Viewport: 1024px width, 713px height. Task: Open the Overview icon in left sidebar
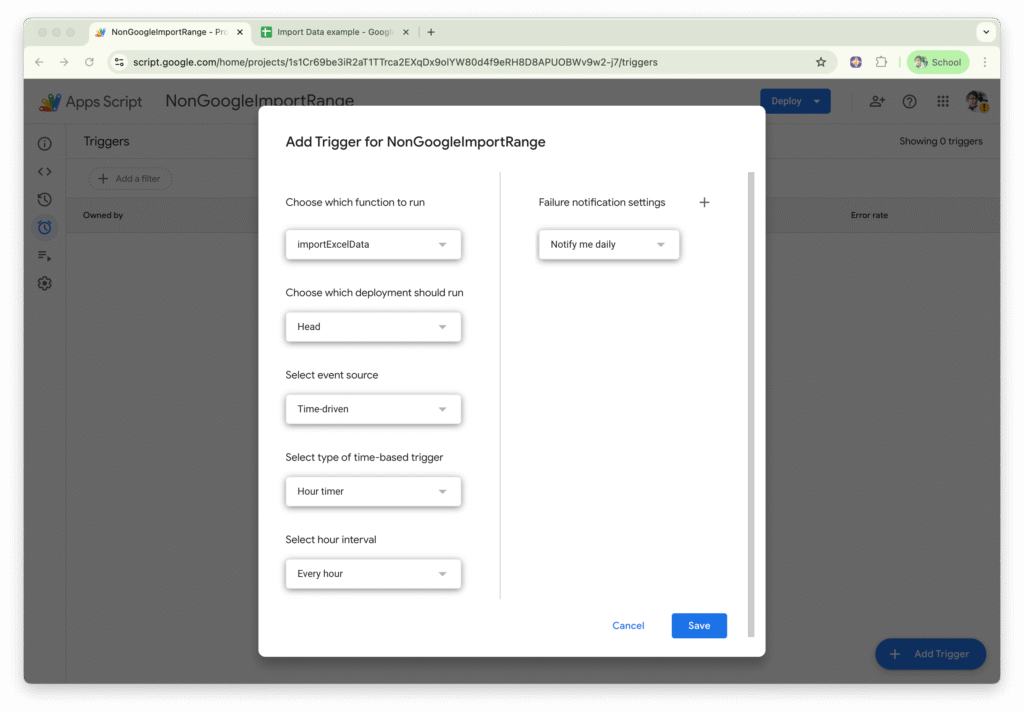point(44,144)
